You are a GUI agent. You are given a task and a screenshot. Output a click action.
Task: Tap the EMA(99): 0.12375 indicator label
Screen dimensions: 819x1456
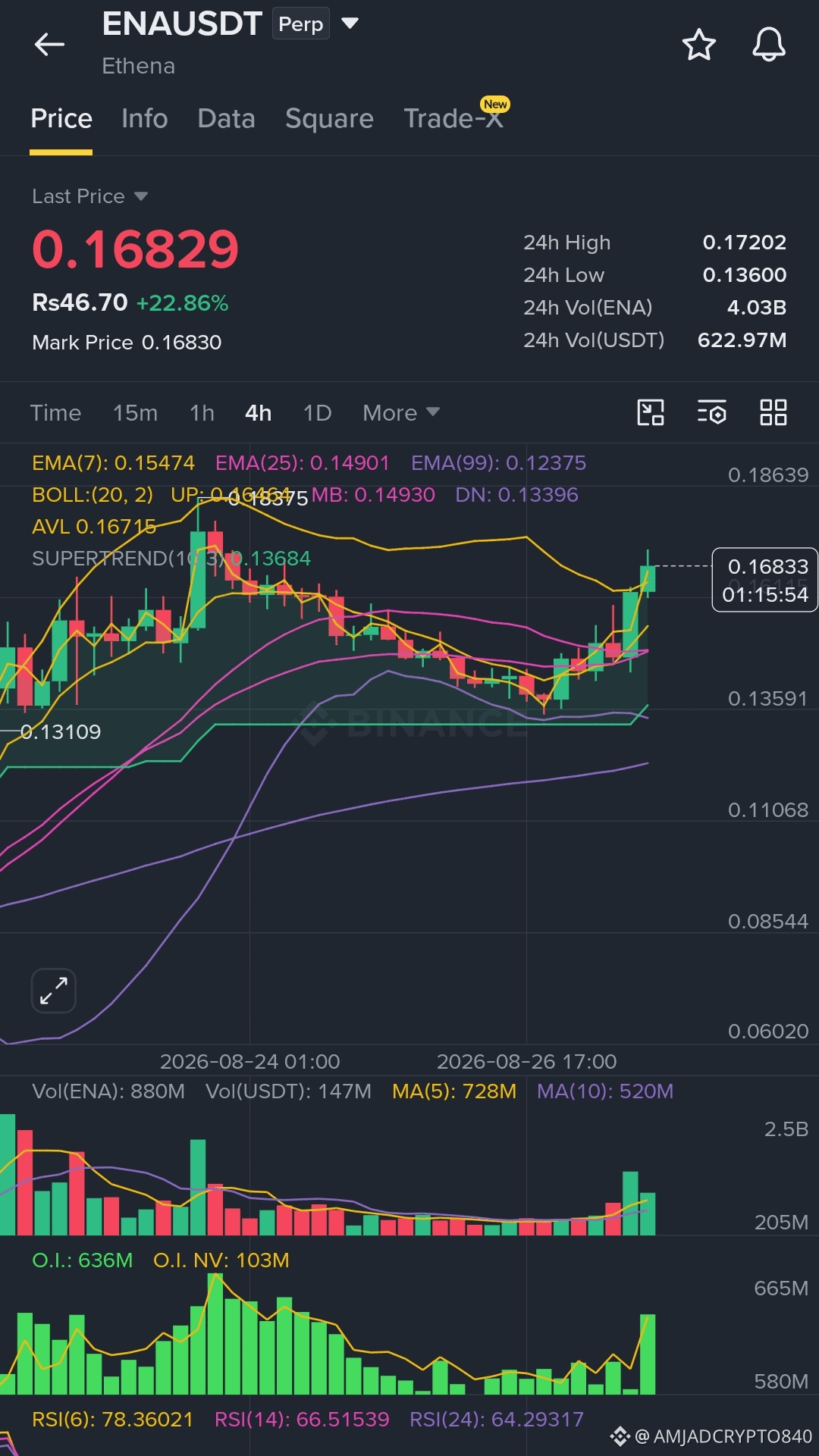pyautogui.click(x=498, y=463)
